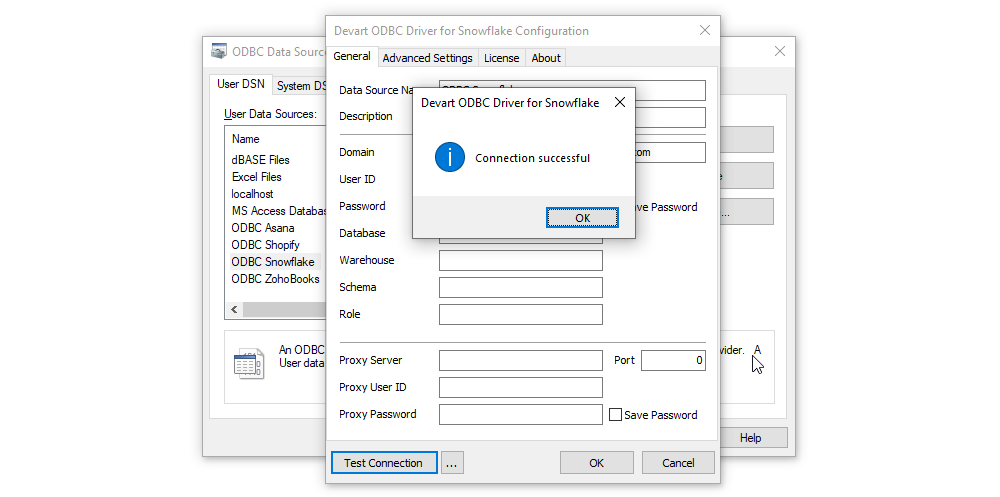Click the data source table icon in info panel
1000x497 pixels.
coord(248,364)
